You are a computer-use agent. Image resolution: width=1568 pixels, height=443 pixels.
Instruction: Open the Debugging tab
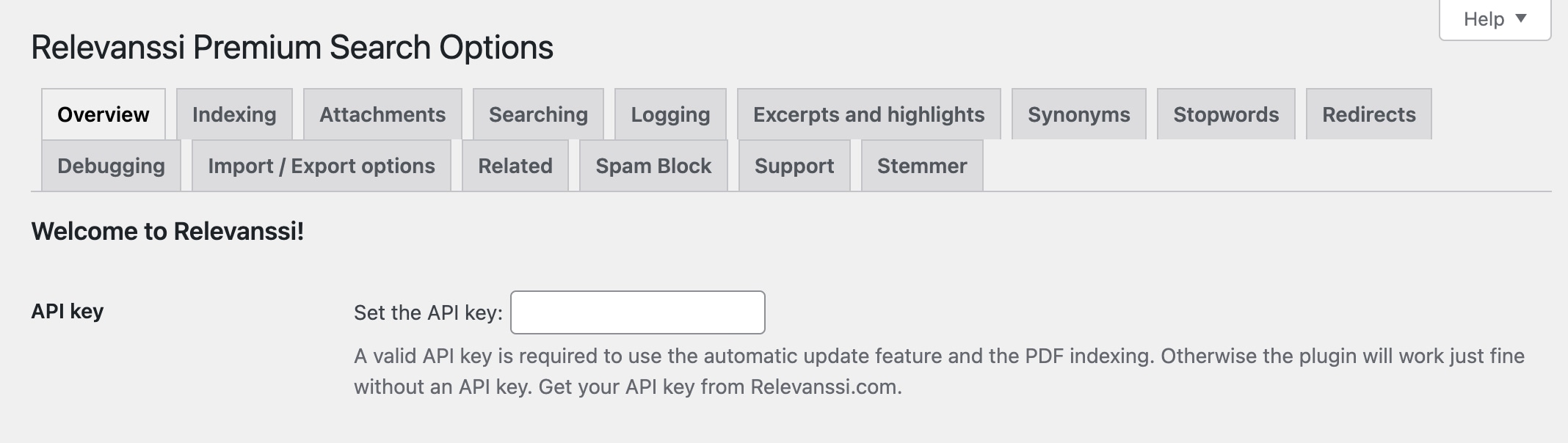[x=112, y=166]
